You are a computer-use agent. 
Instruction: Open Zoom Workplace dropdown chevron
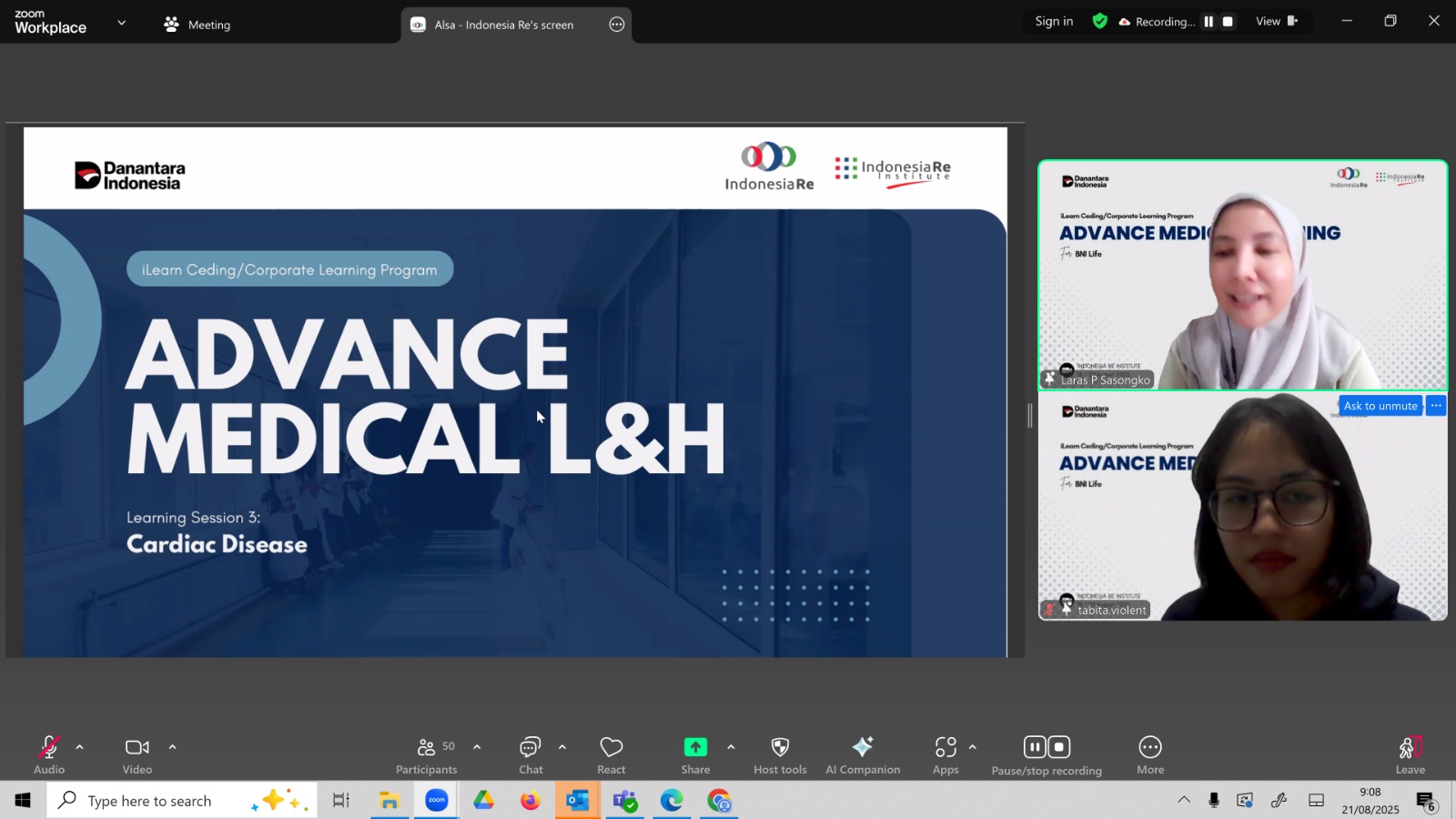pos(122,23)
